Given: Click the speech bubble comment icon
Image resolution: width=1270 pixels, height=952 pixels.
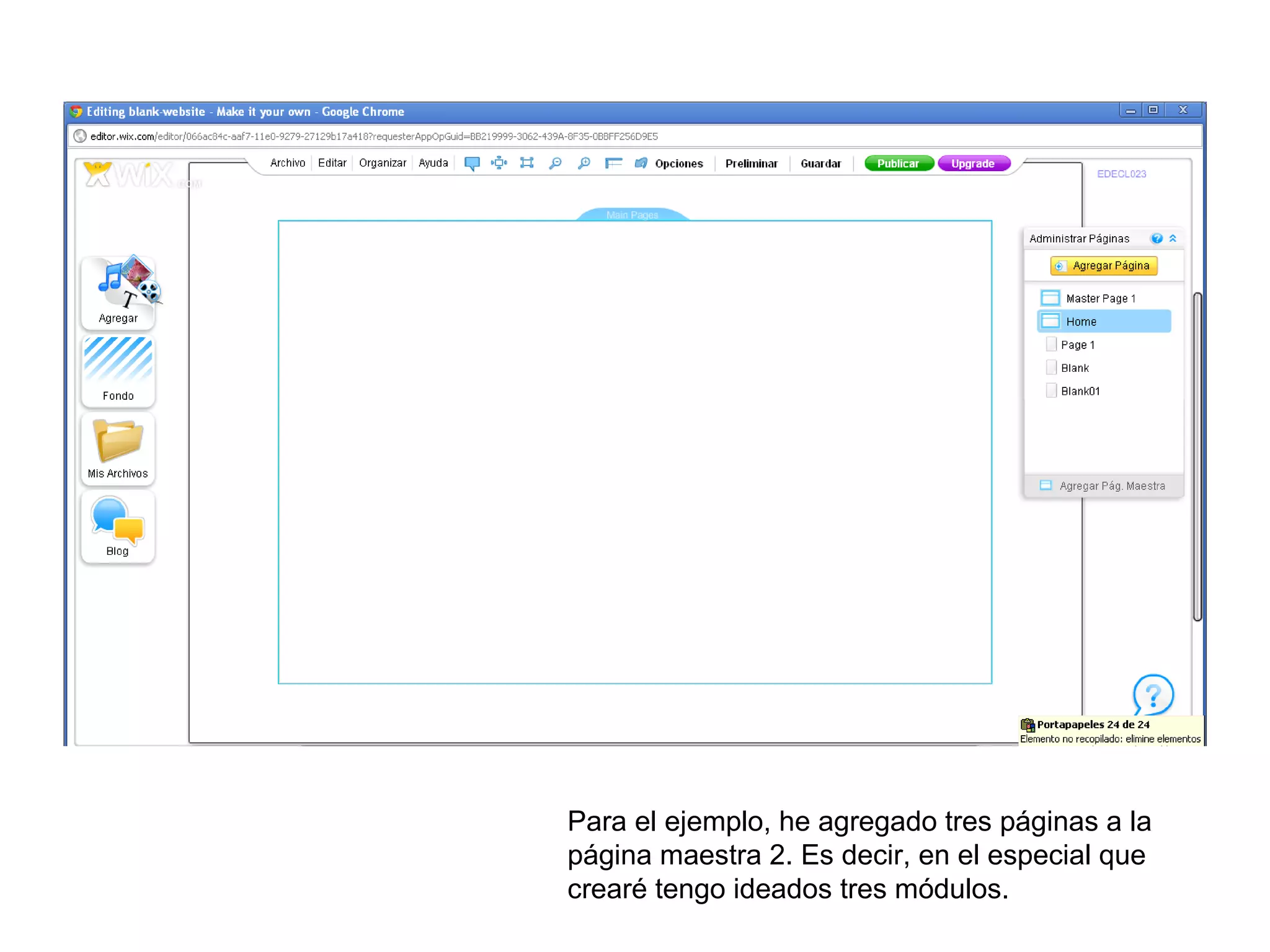Looking at the screenshot, I should (x=472, y=164).
